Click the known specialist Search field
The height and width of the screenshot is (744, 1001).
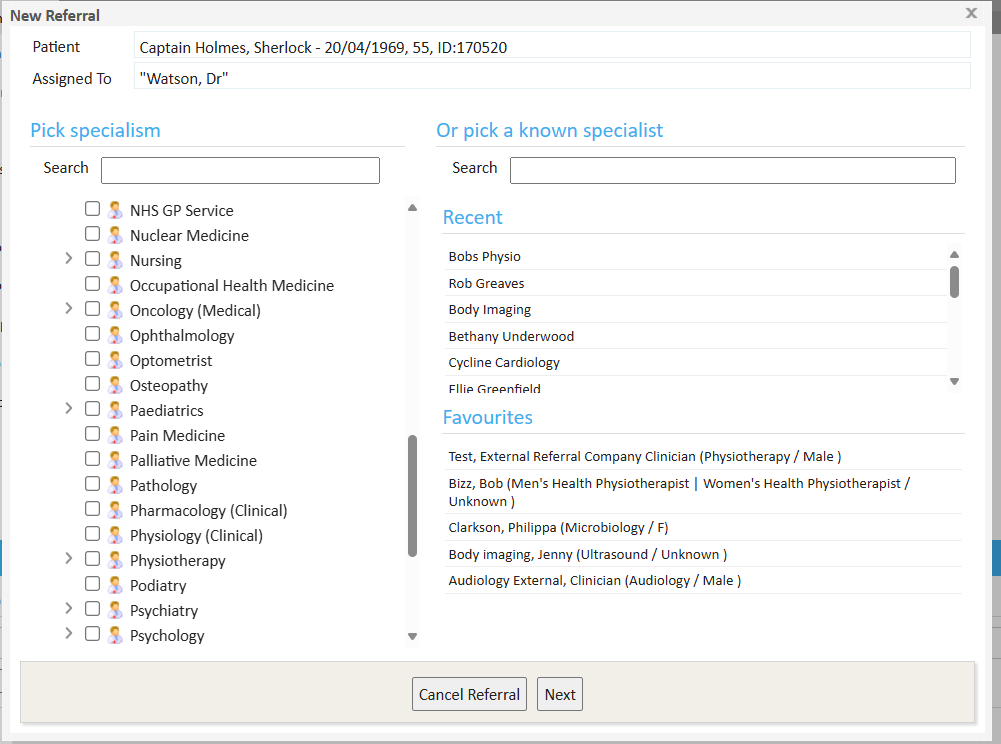click(x=732, y=171)
